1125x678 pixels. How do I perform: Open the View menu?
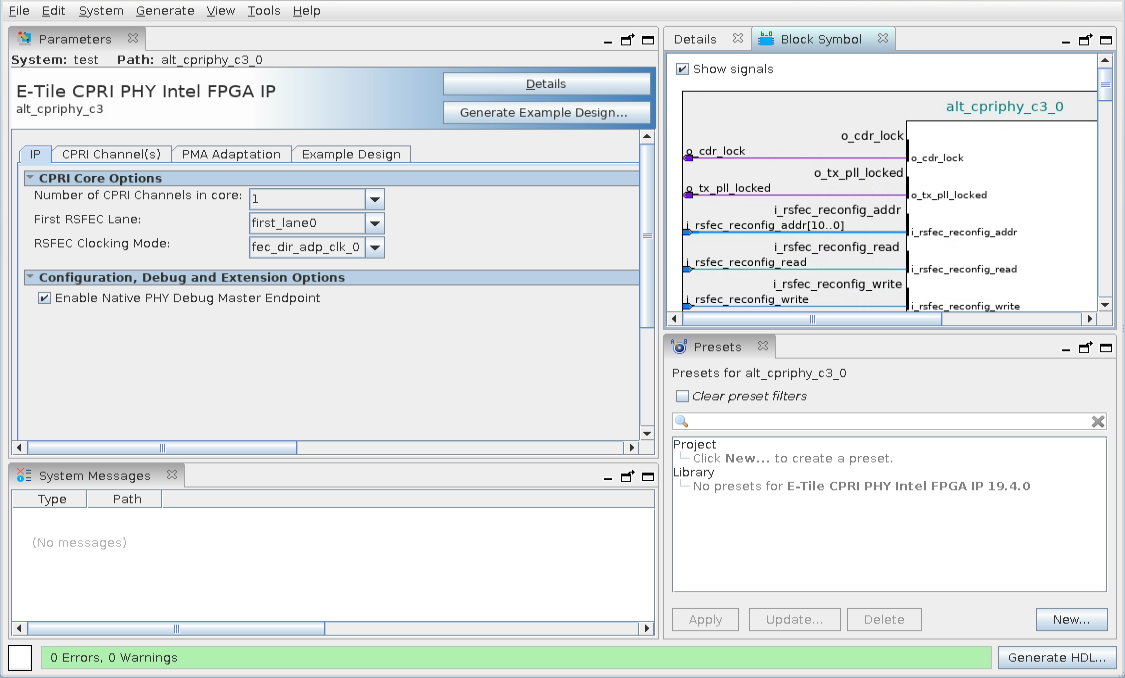[x=220, y=11]
